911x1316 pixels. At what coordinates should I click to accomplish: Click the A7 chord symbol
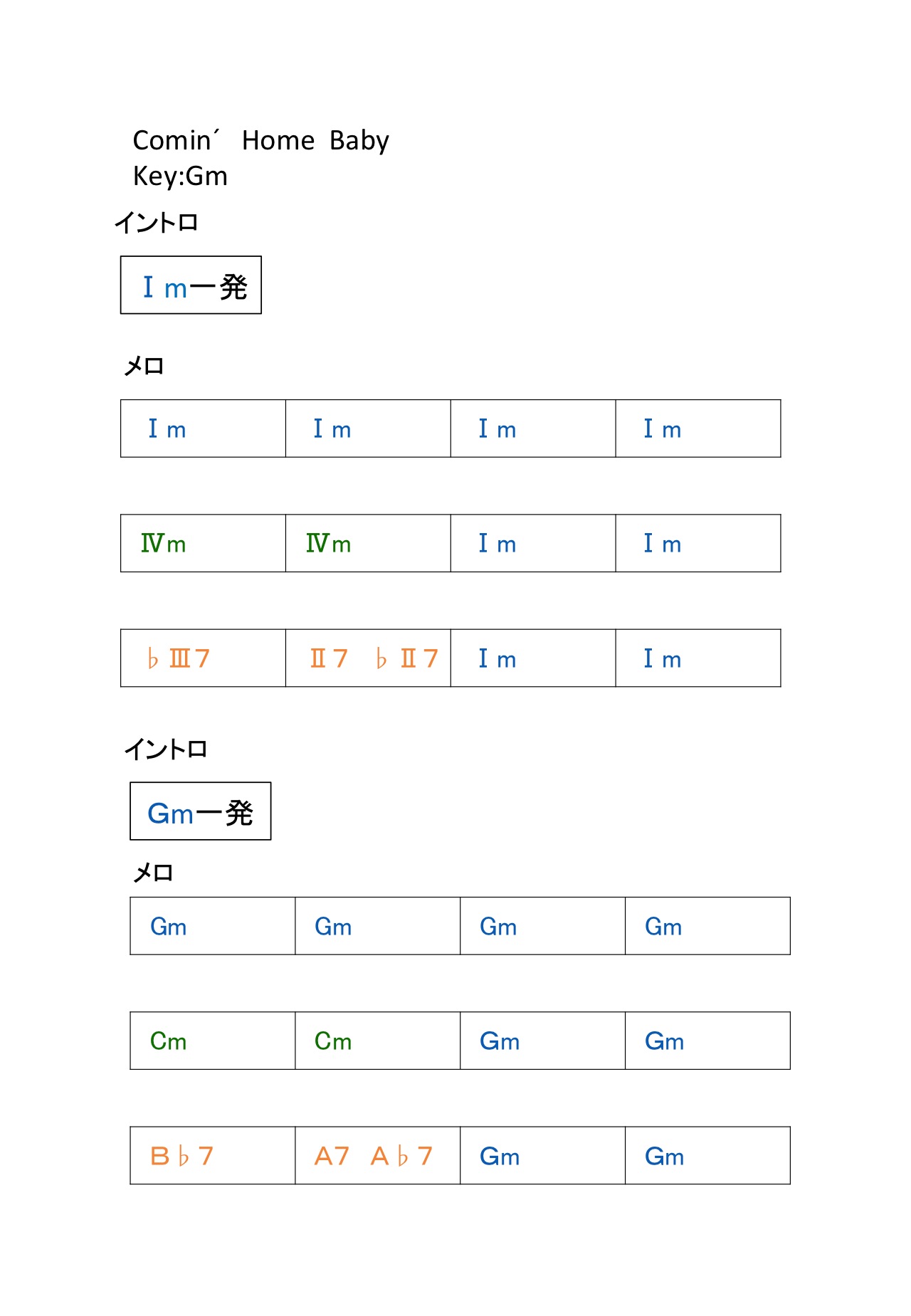click(332, 1155)
